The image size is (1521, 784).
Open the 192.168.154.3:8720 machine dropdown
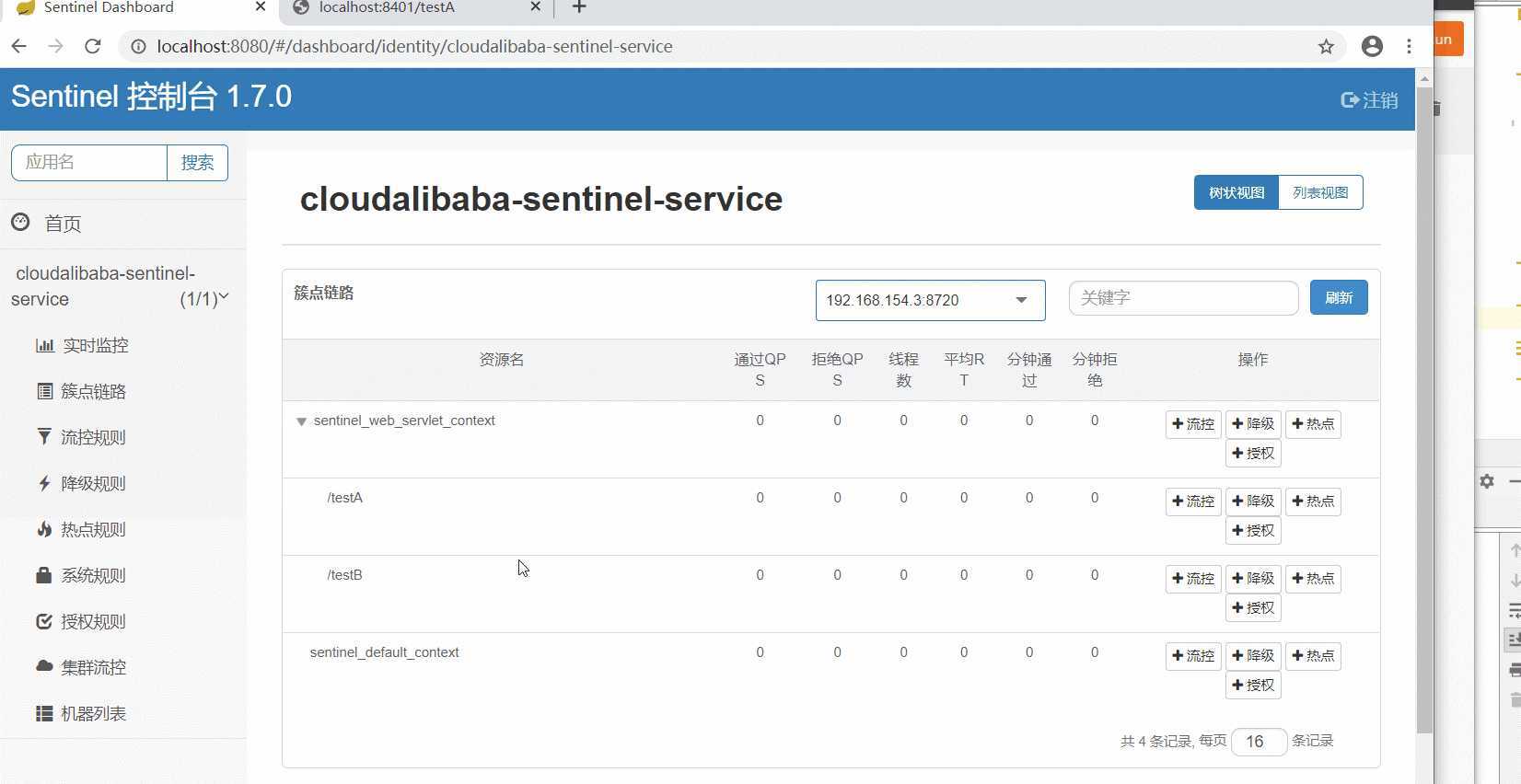(x=930, y=300)
